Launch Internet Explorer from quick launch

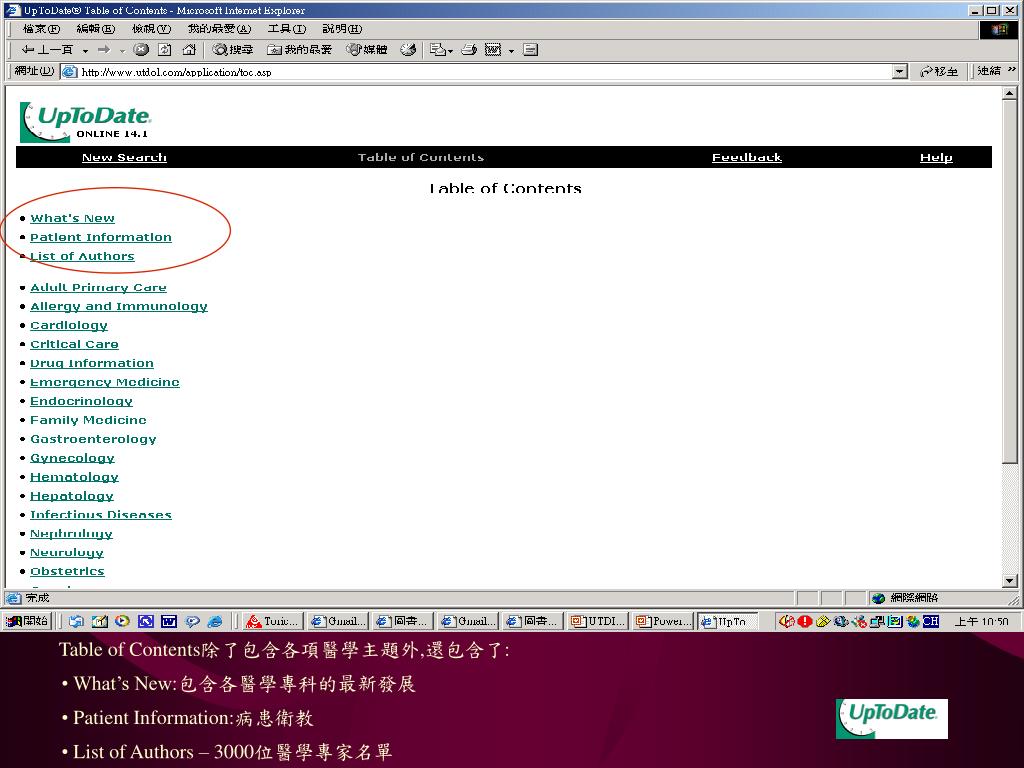pos(215,621)
